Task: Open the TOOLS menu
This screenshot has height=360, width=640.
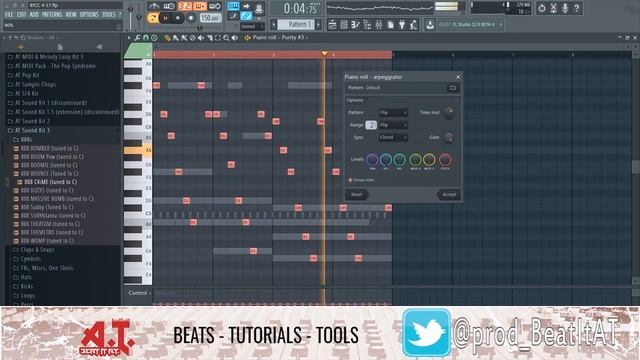Action: 109,15
